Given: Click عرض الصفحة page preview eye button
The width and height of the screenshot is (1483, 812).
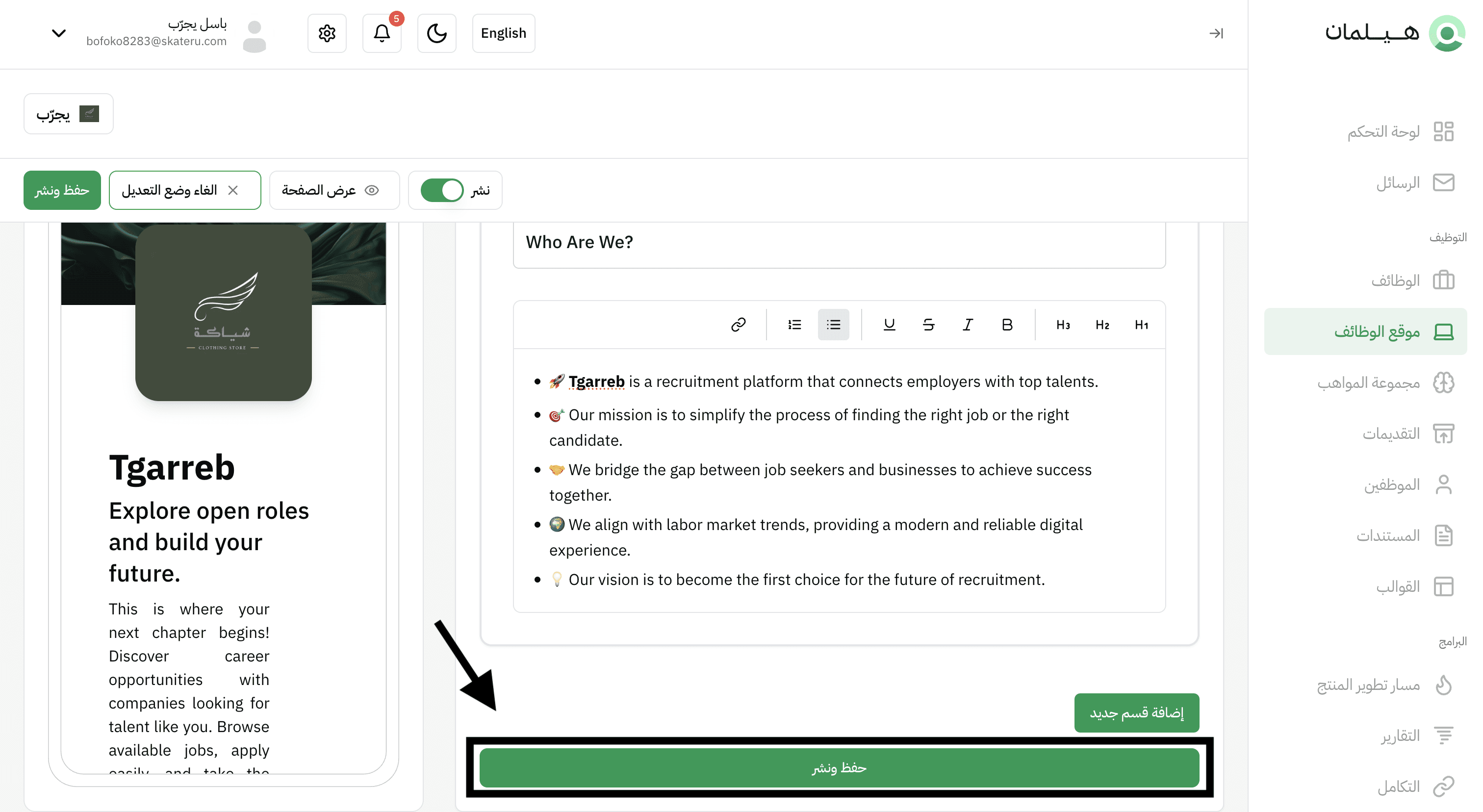Looking at the screenshot, I should [334, 190].
